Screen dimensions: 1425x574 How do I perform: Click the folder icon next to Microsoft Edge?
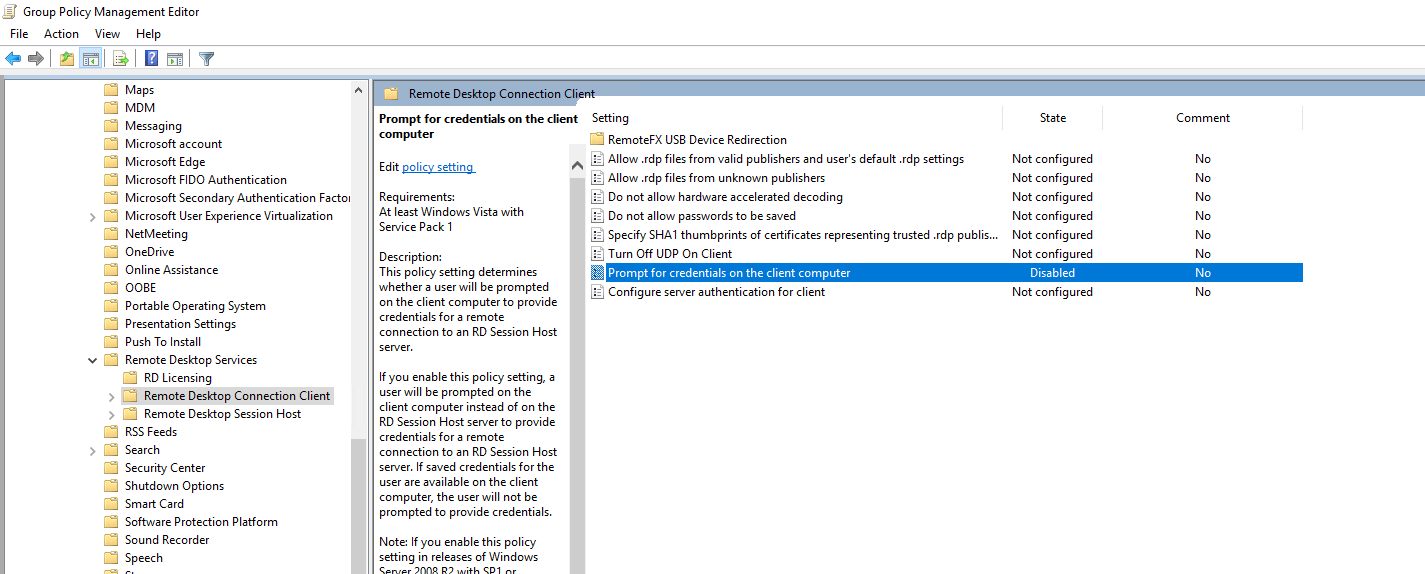click(x=111, y=162)
